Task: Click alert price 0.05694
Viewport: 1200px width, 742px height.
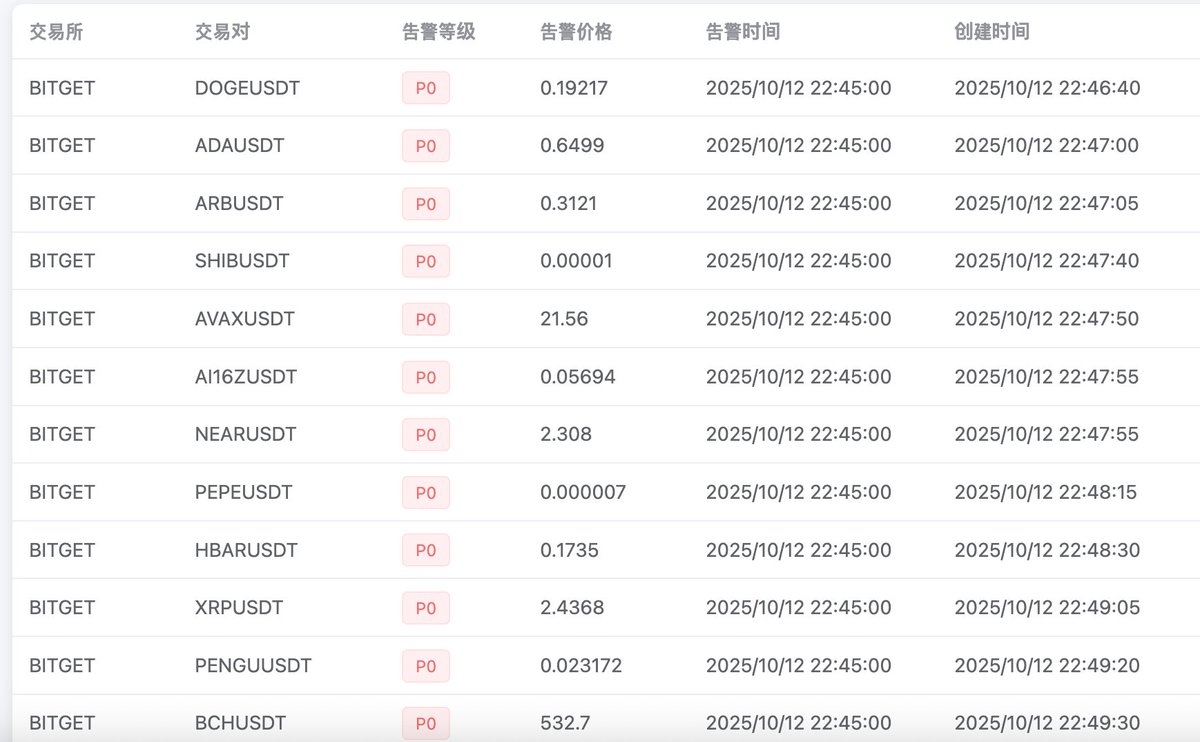Action: pos(578,377)
